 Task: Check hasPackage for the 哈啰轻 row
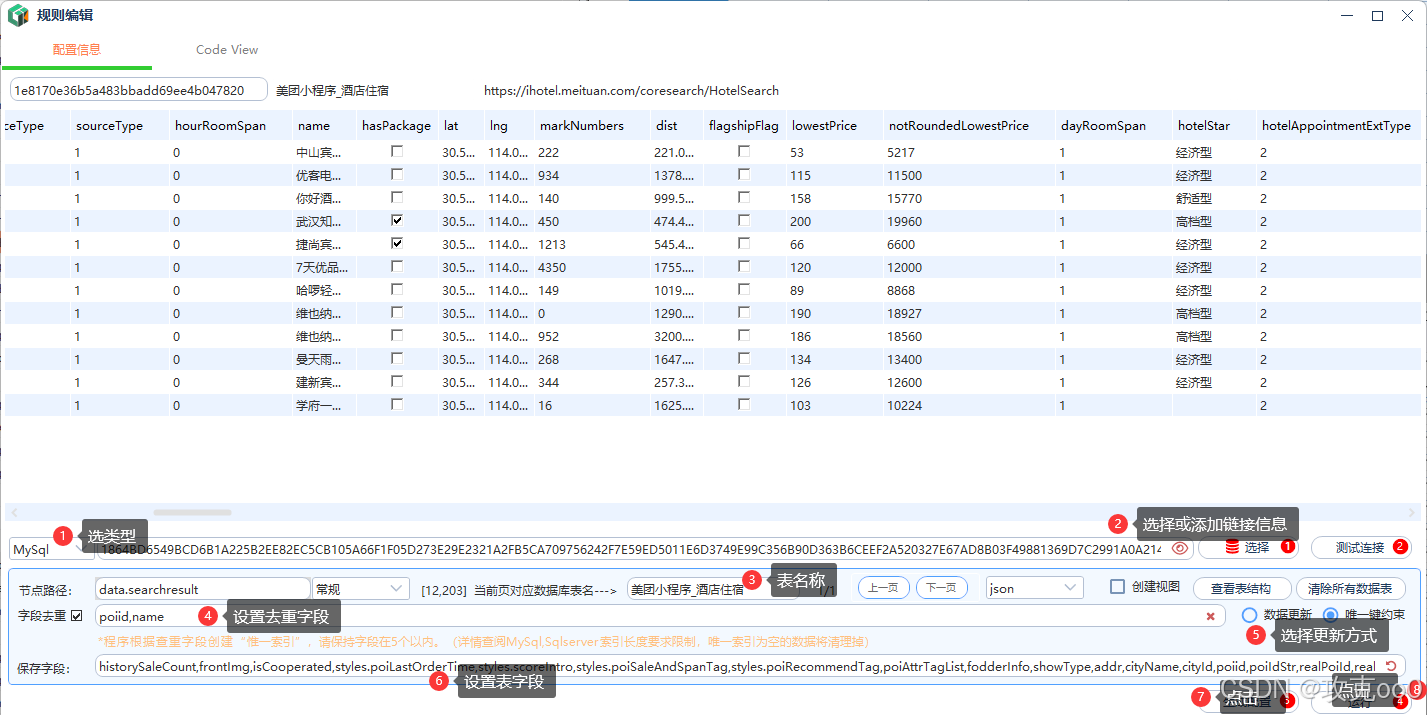397,289
